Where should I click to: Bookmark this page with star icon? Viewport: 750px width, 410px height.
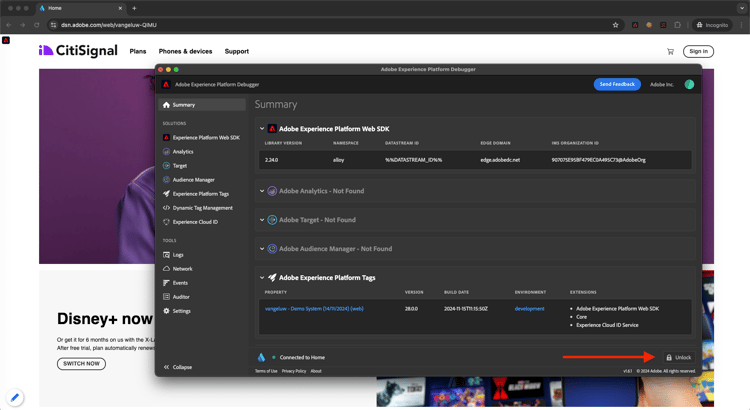point(615,25)
